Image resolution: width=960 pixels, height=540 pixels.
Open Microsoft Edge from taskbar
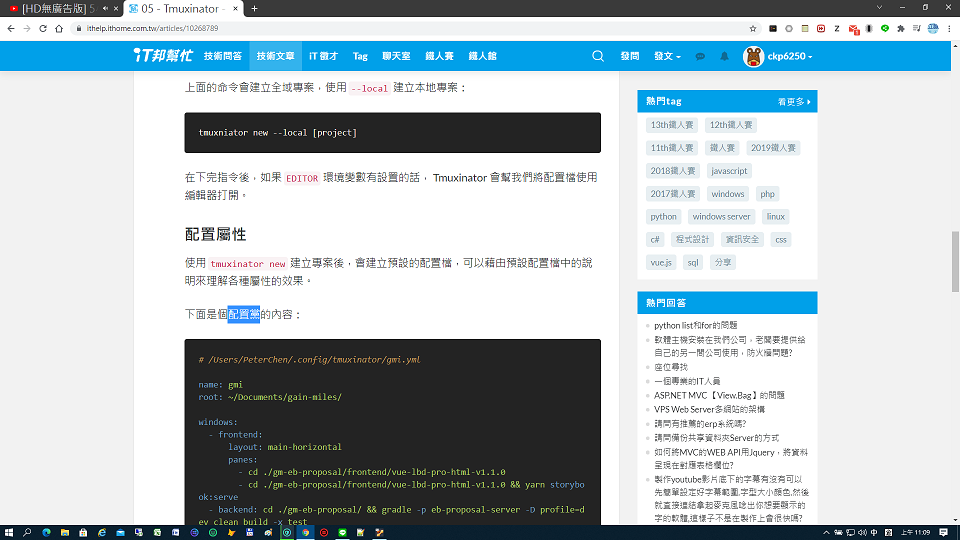coord(46,533)
